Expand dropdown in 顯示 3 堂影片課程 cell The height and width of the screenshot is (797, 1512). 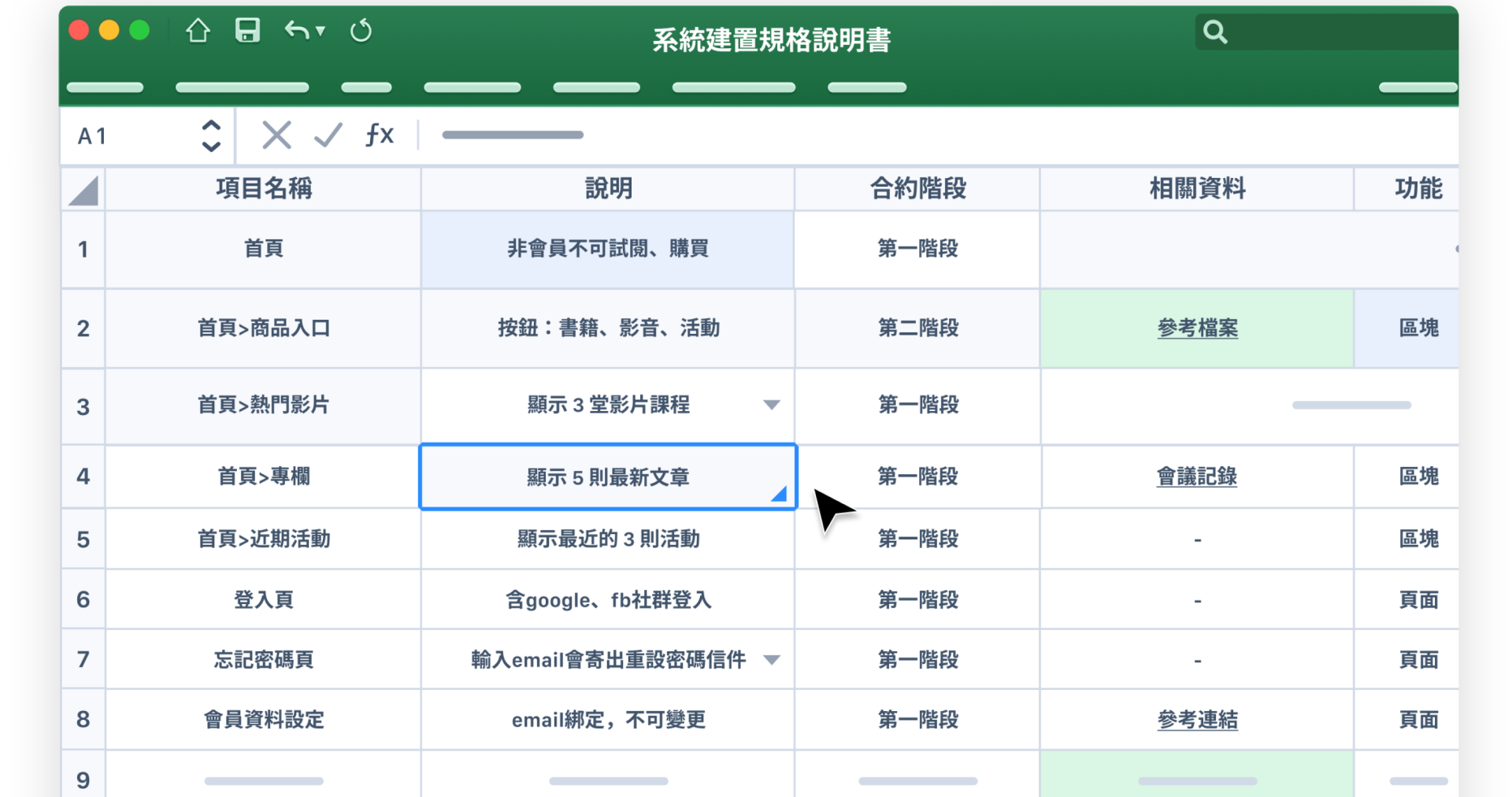pyautogui.click(x=771, y=405)
